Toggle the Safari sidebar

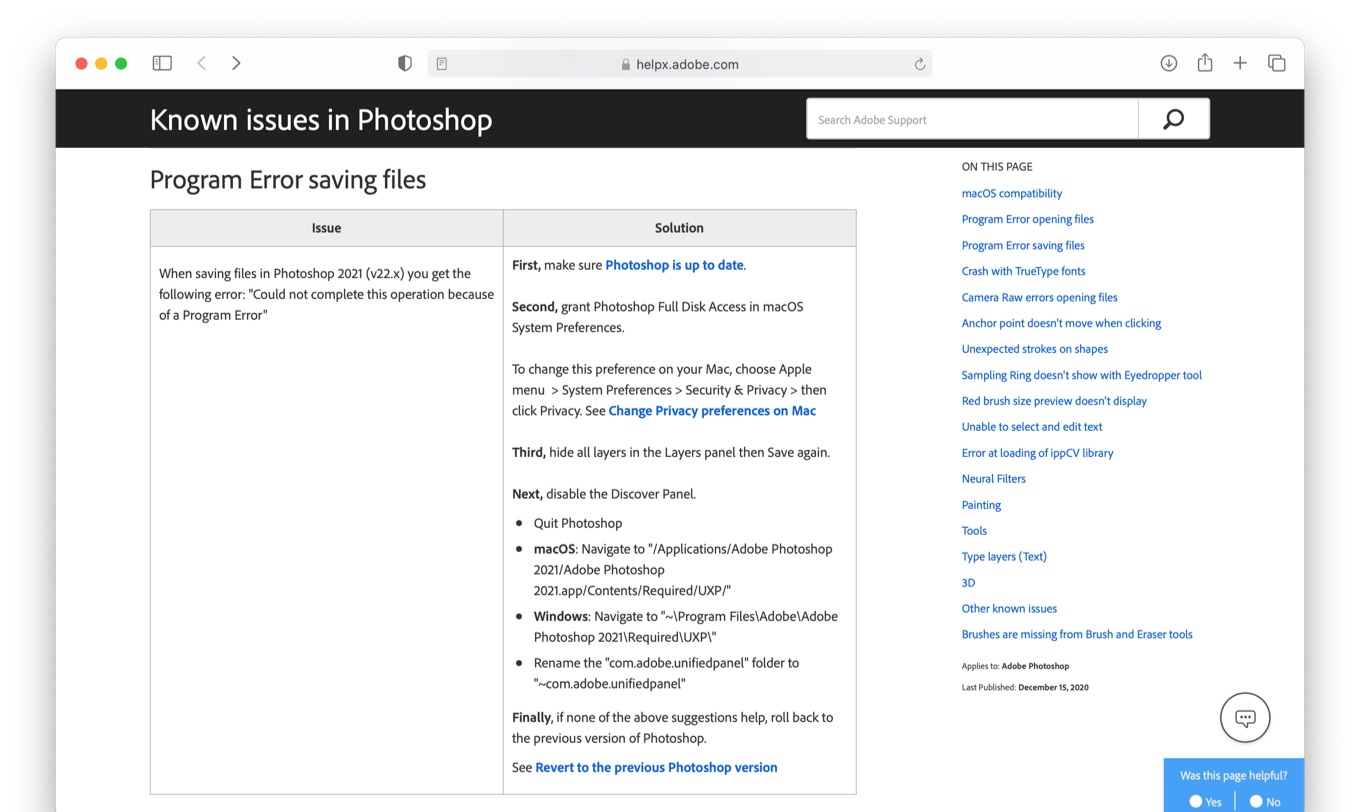161,62
